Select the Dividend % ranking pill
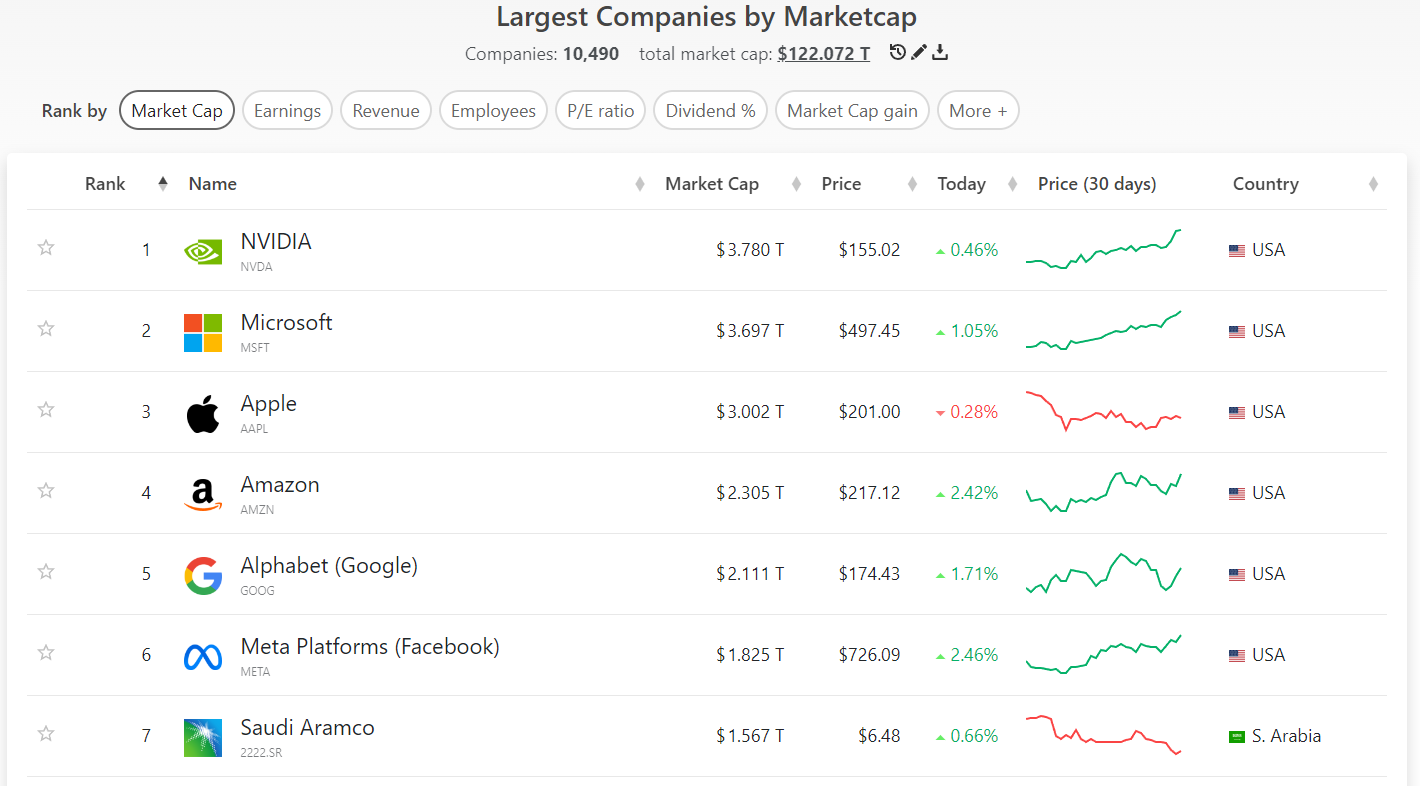Screen dimensions: 1420x786 pyautogui.click(x=711, y=111)
